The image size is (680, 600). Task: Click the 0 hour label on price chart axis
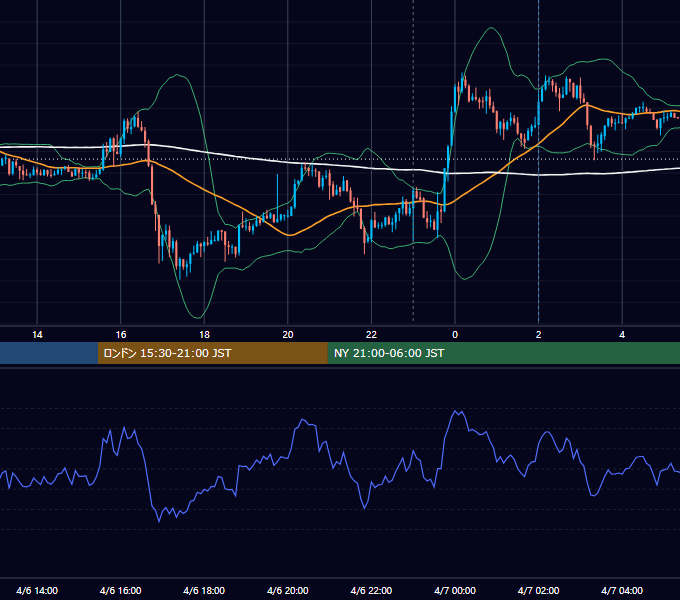tap(454, 334)
